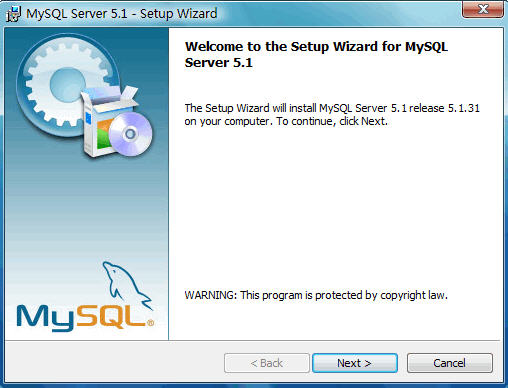Click the landscape picture on the box front

point(104,133)
